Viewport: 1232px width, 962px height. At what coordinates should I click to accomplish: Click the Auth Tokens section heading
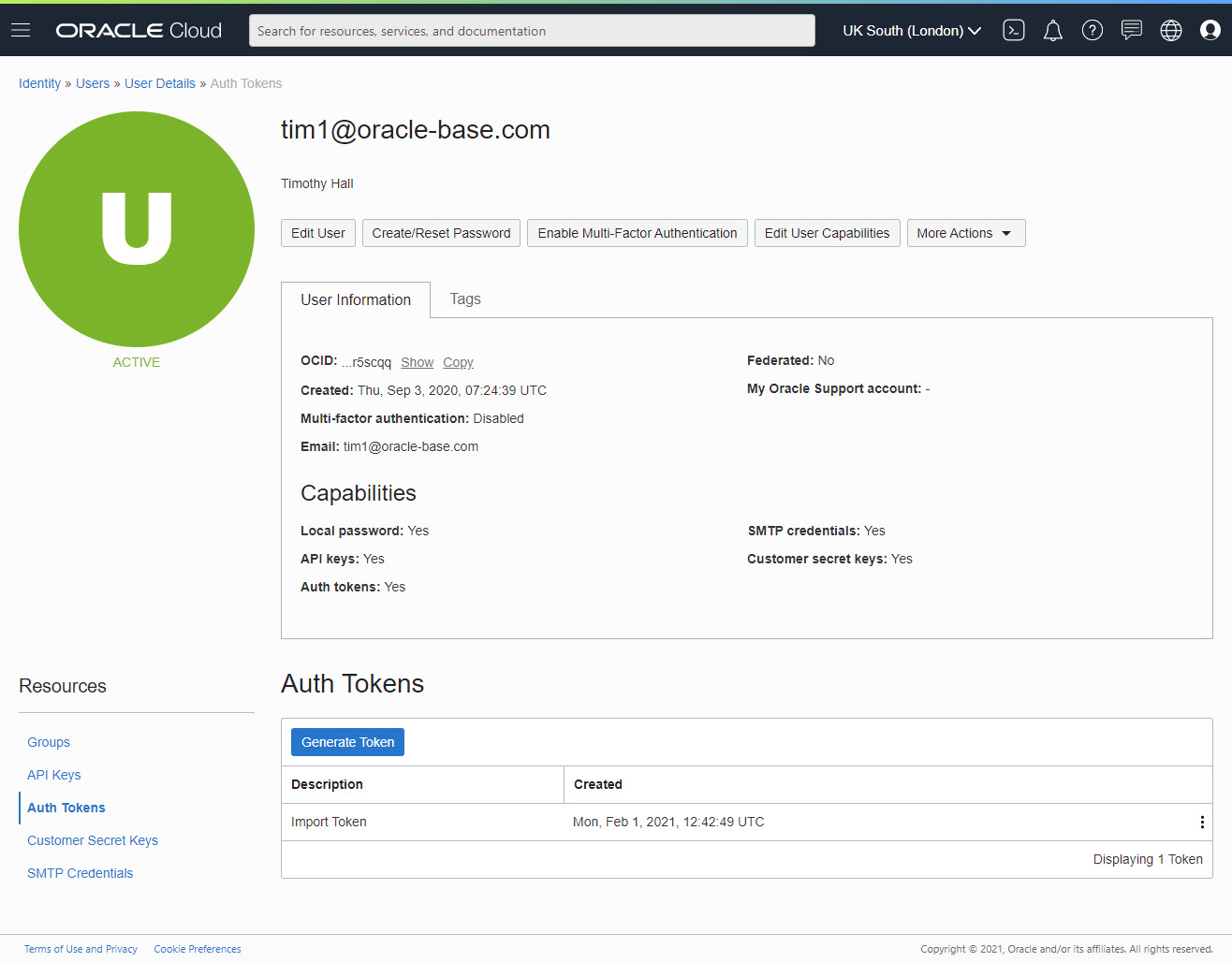pyautogui.click(x=353, y=684)
